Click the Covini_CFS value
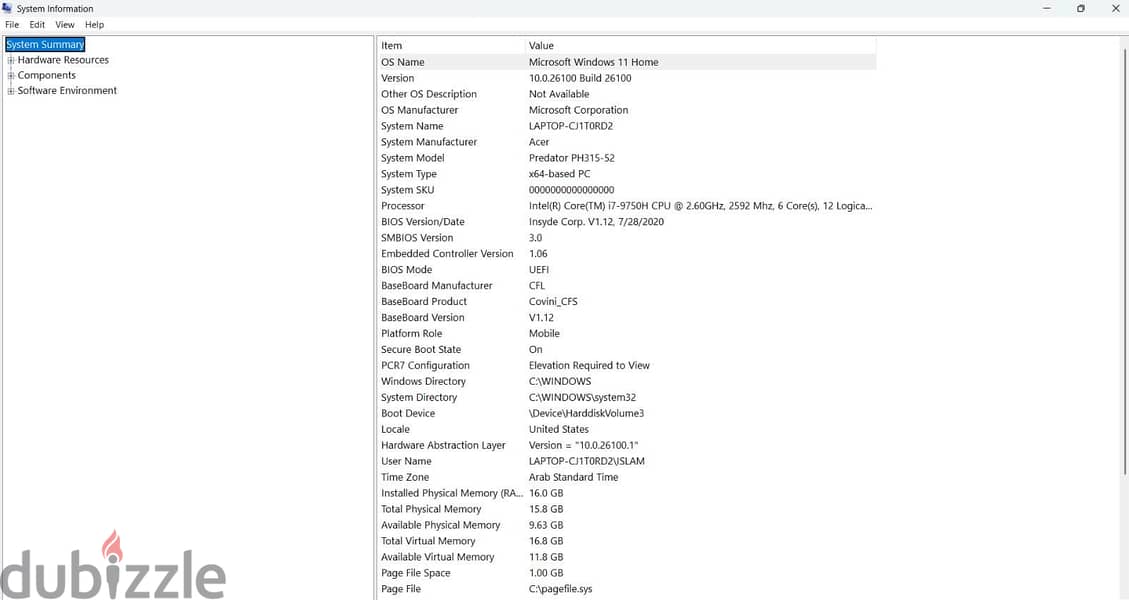This screenshot has width=1129, height=600. 553,302
